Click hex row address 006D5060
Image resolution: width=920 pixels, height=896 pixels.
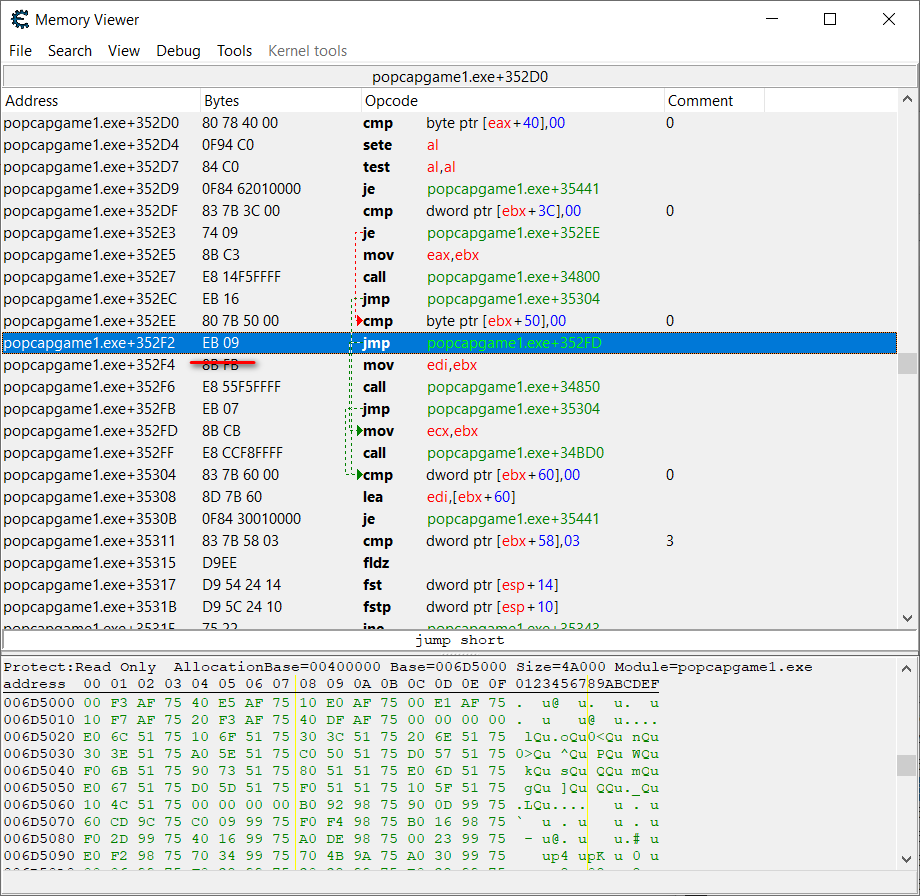point(39,805)
